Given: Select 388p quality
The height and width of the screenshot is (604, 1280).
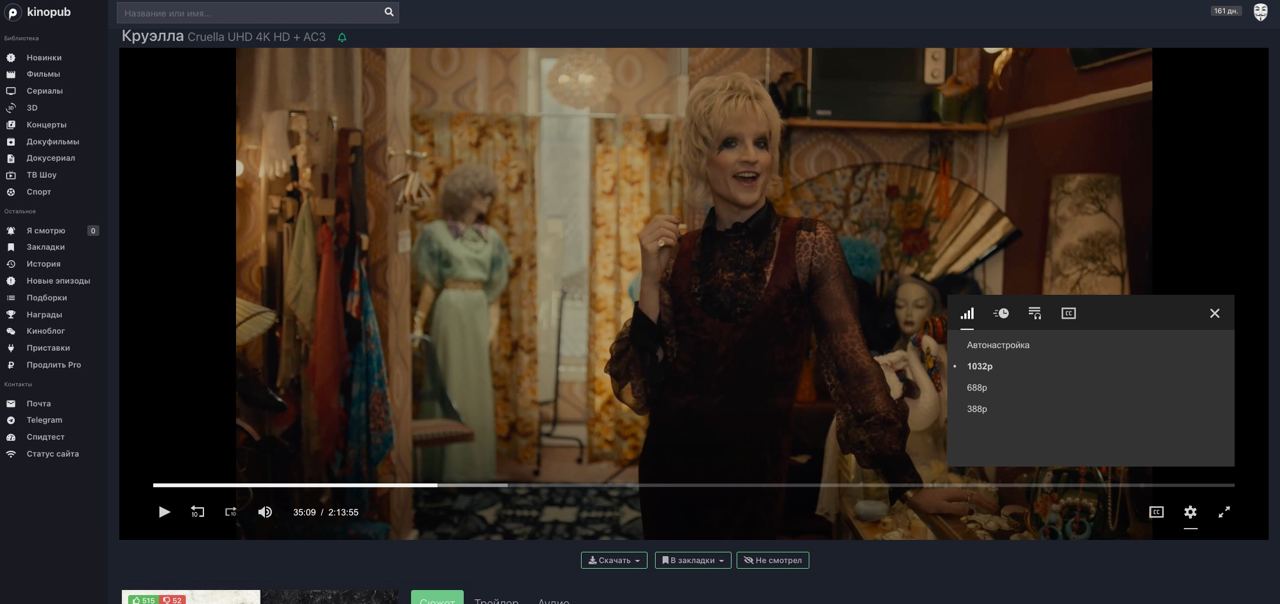Looking at the screenshot, I should click(x=977, y=409).
